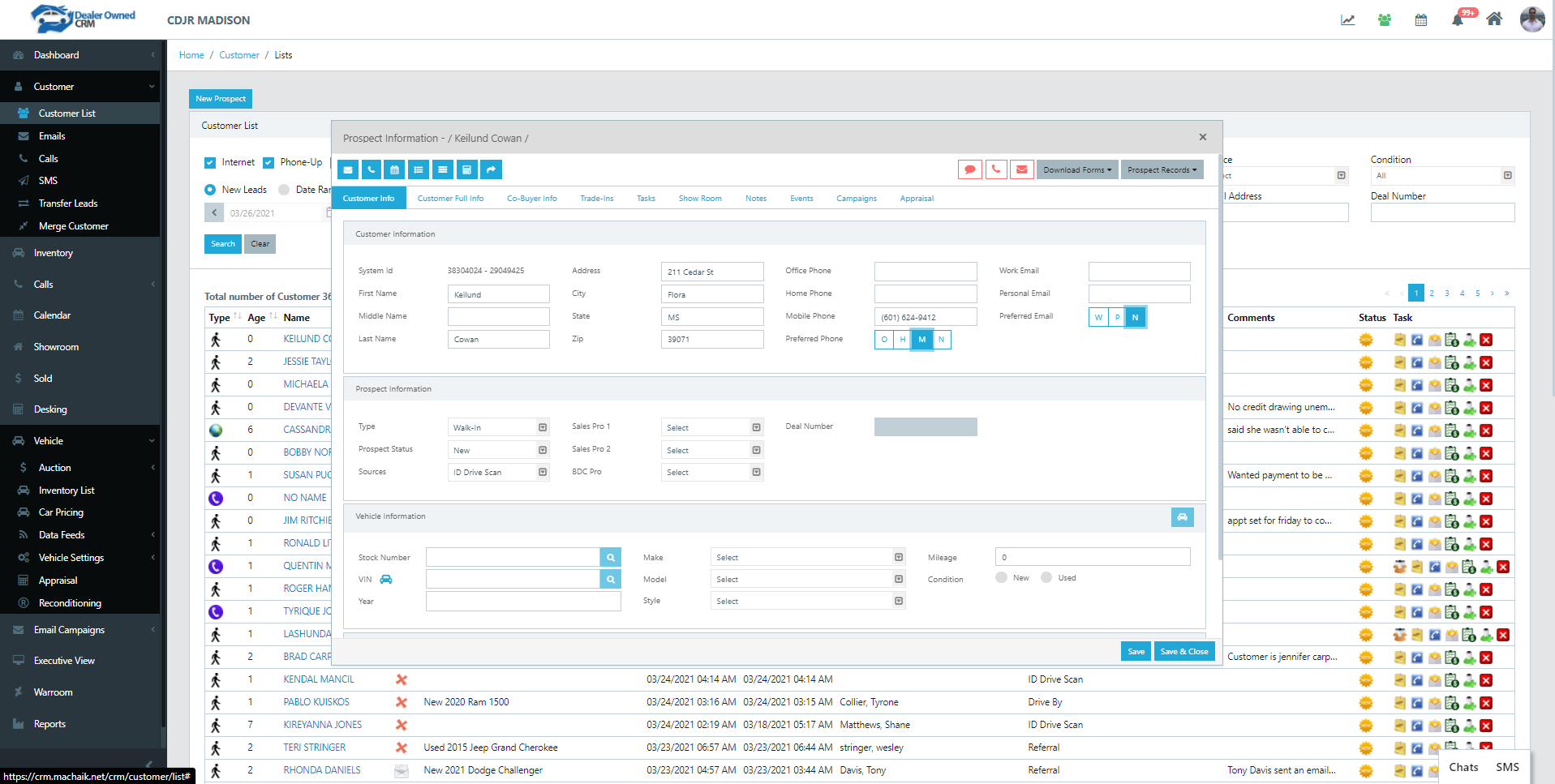The height and width of the screenshot is (784, 1555).
Task: Click the car icon button in Vehicle Information
Action: [x=1182, y=517]
